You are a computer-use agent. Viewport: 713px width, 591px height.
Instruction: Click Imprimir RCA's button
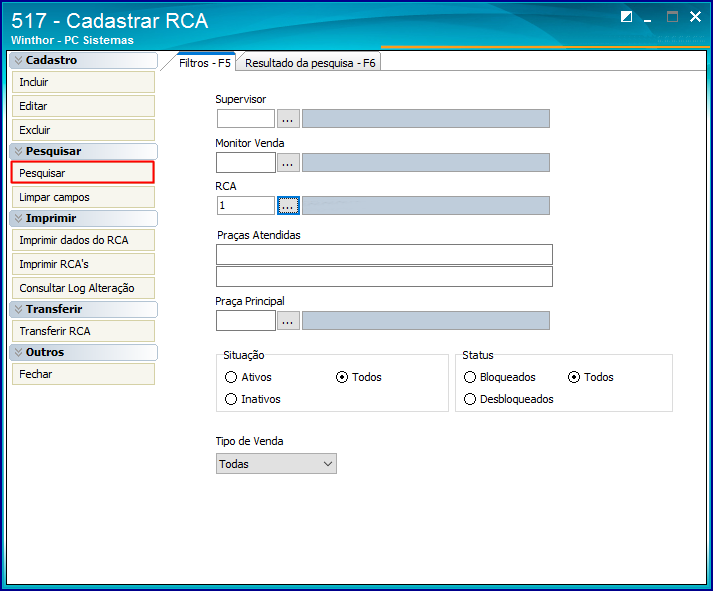(x=83, y=264)
